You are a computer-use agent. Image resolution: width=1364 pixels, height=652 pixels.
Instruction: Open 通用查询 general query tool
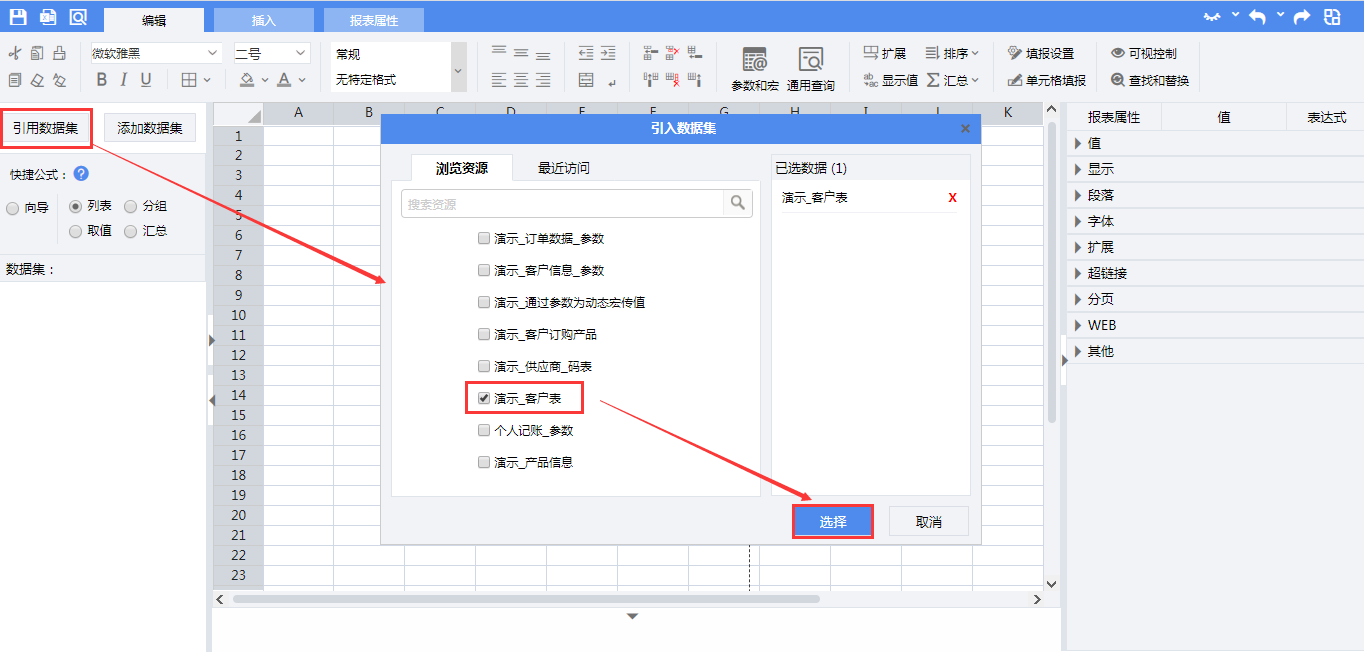[810, 68]
